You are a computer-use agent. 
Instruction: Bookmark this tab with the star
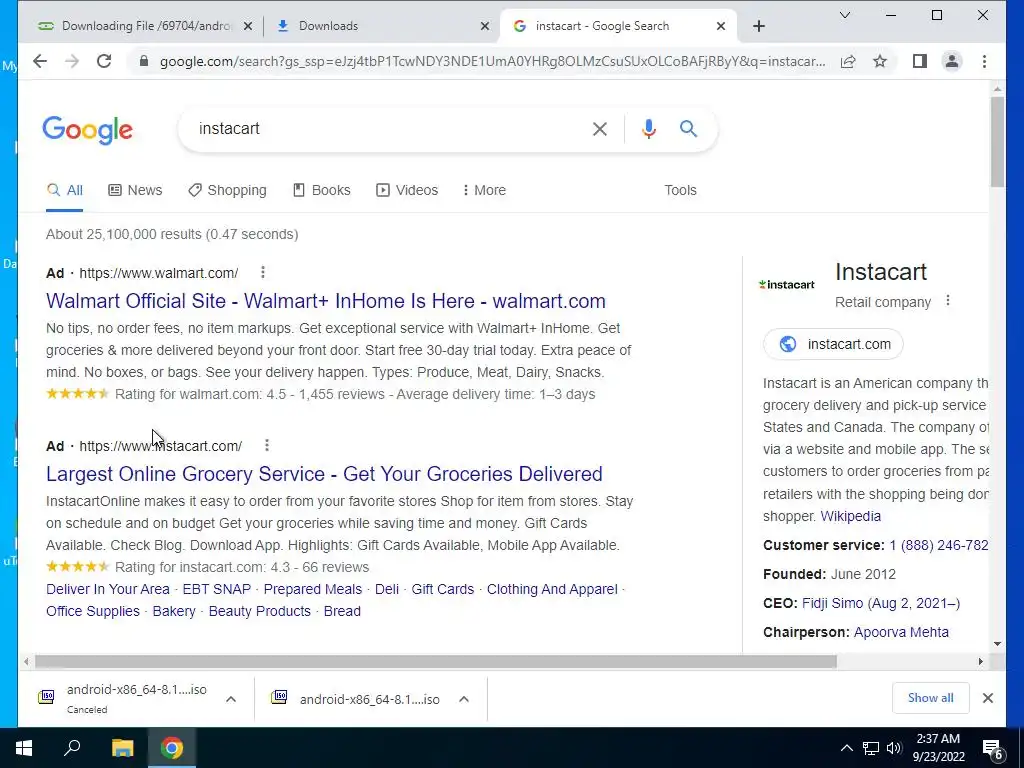pos(880,61)
